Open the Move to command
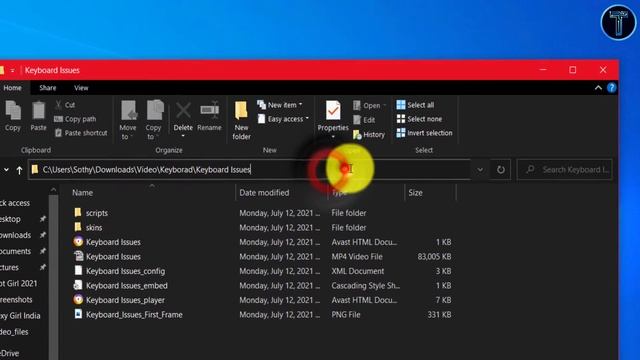Viewport: 640px width, 360px height. click(128, 120)
